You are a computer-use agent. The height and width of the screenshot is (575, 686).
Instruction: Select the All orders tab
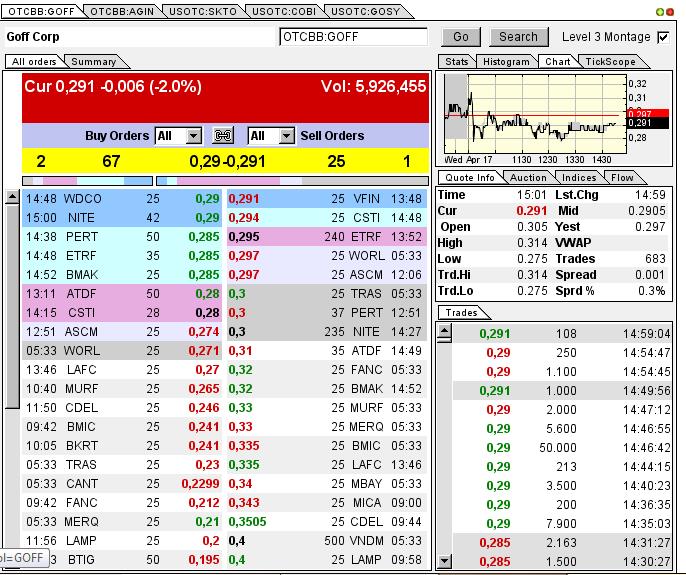coord(34,62)
